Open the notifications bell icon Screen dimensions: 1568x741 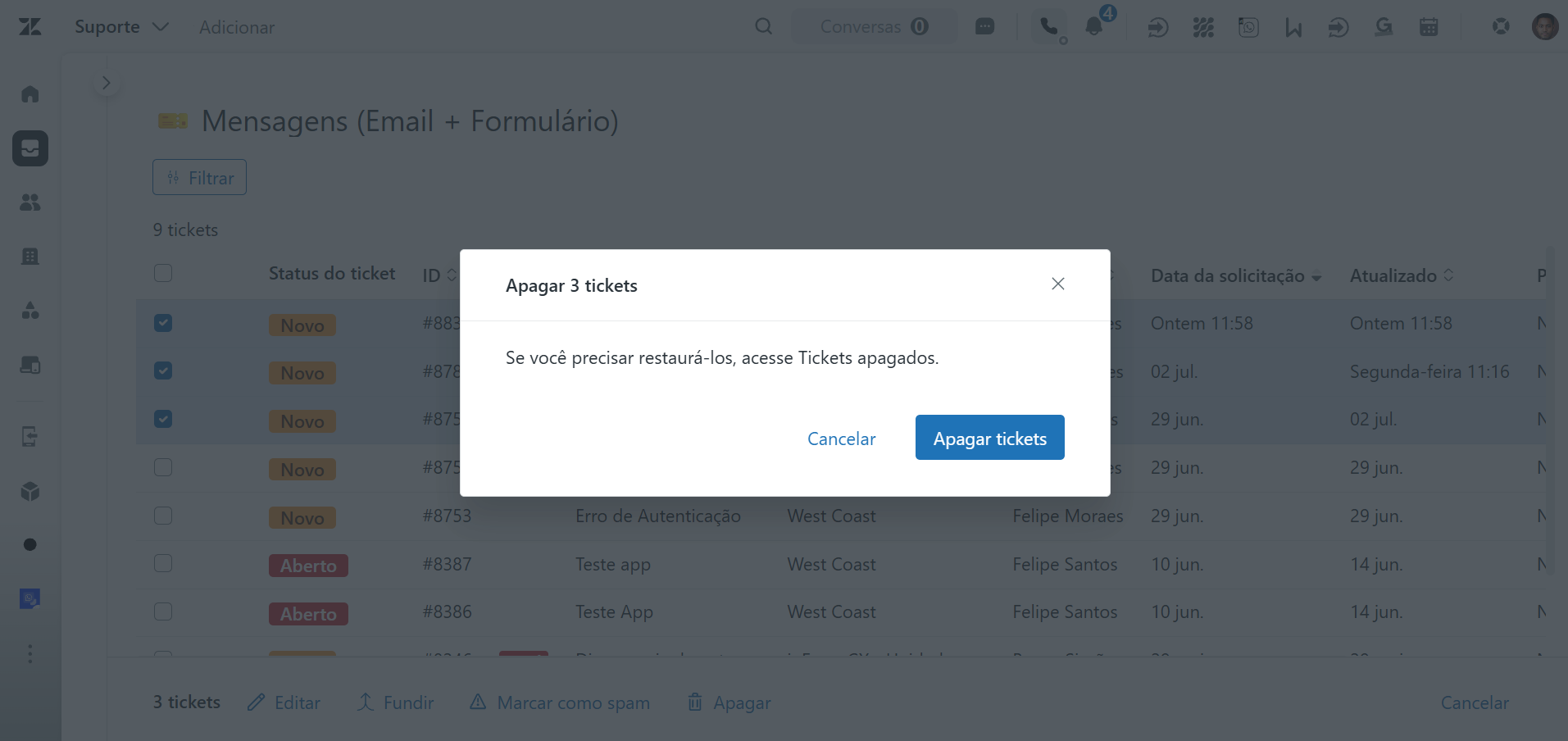click(1093, 27)
